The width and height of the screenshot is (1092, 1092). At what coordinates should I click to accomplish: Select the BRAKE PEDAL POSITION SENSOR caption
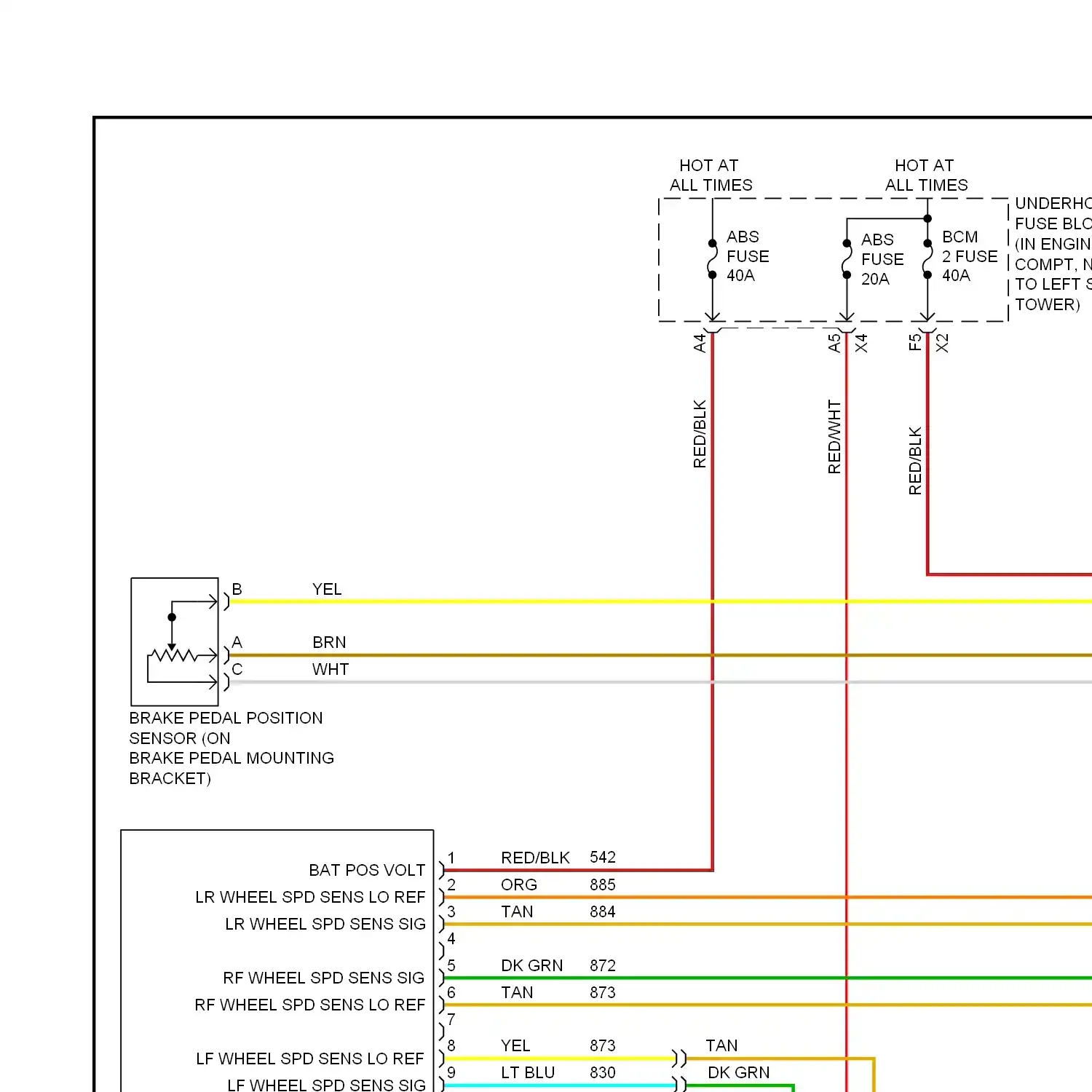[232, 748]
